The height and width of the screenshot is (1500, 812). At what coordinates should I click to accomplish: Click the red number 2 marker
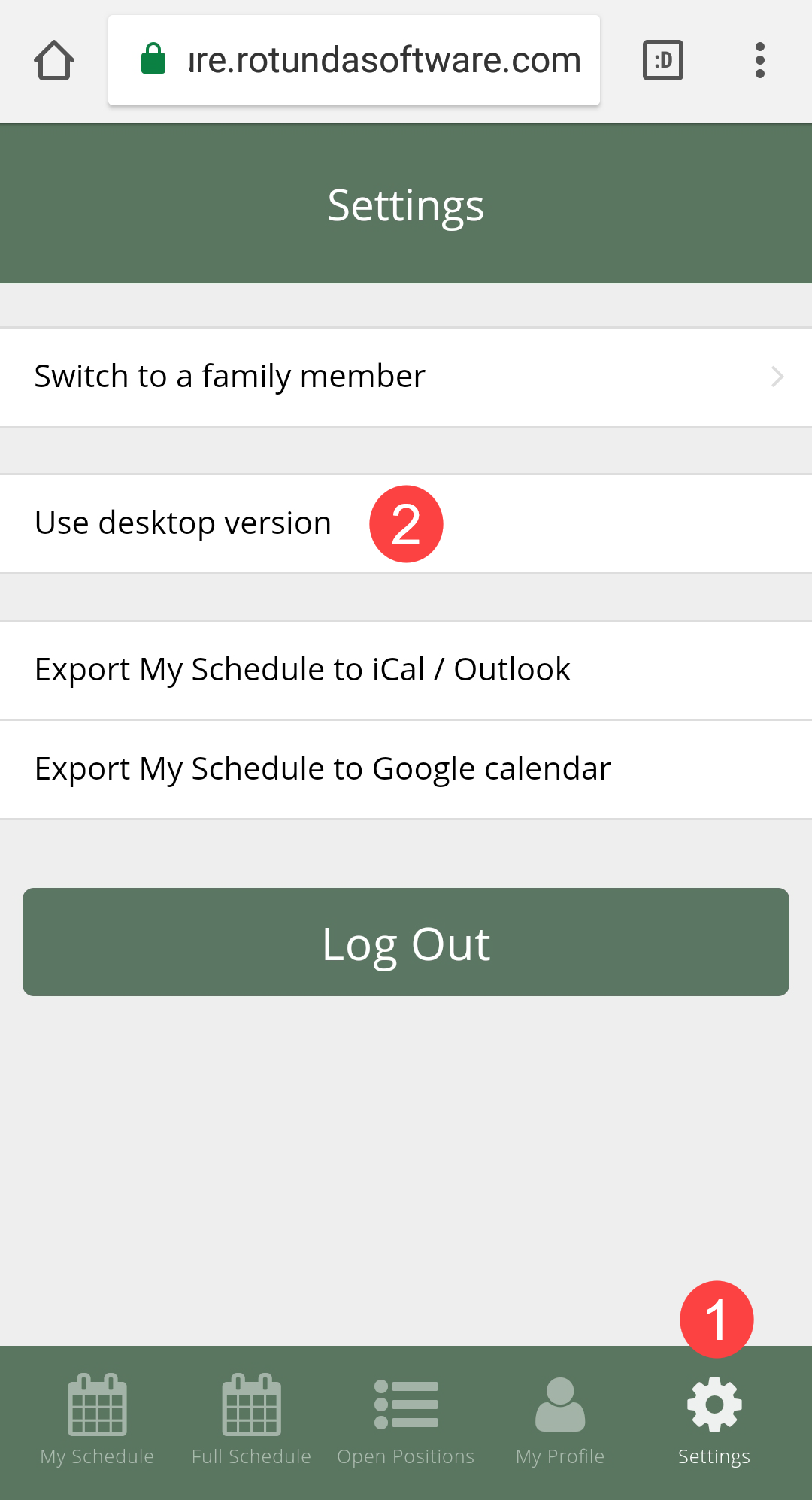click(406, 524)
